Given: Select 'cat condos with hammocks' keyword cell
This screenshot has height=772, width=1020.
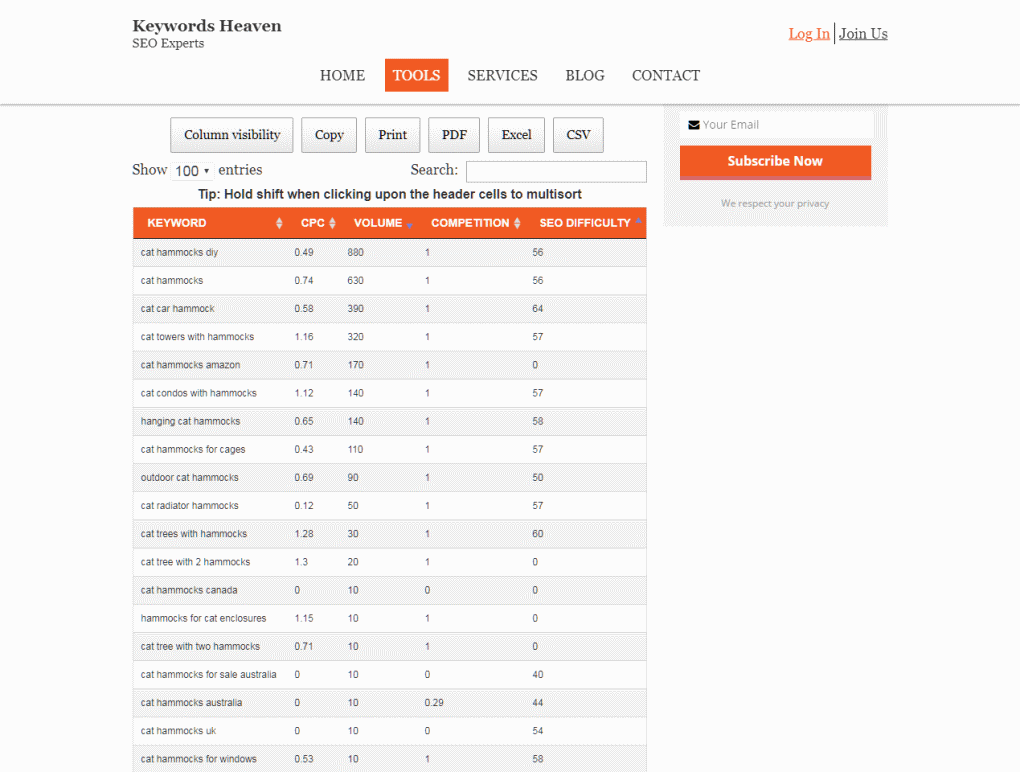Looking at the screenshot, I should (x=198, y=393).
